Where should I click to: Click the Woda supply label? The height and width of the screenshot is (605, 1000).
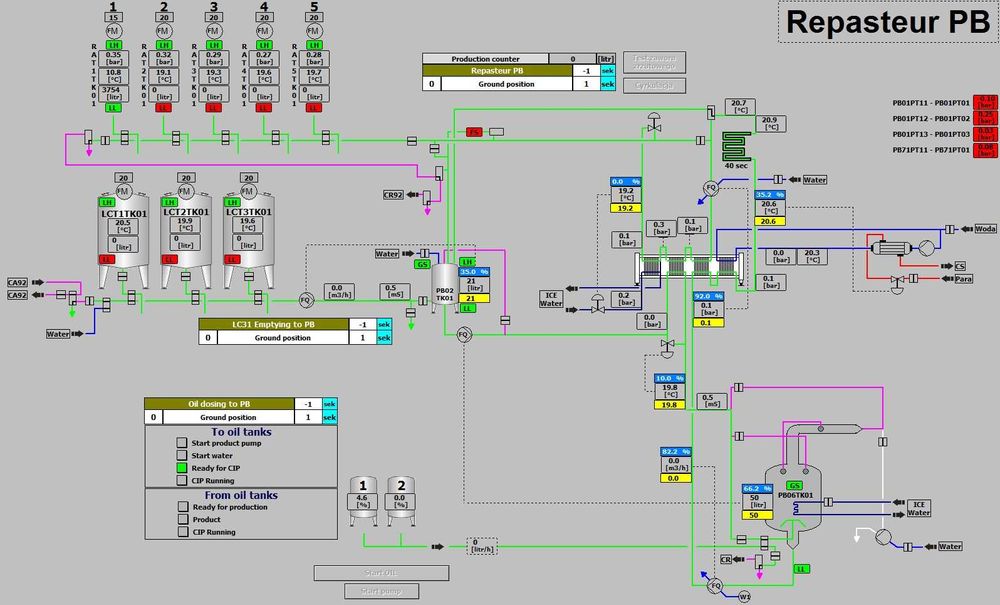coord(985,228)
